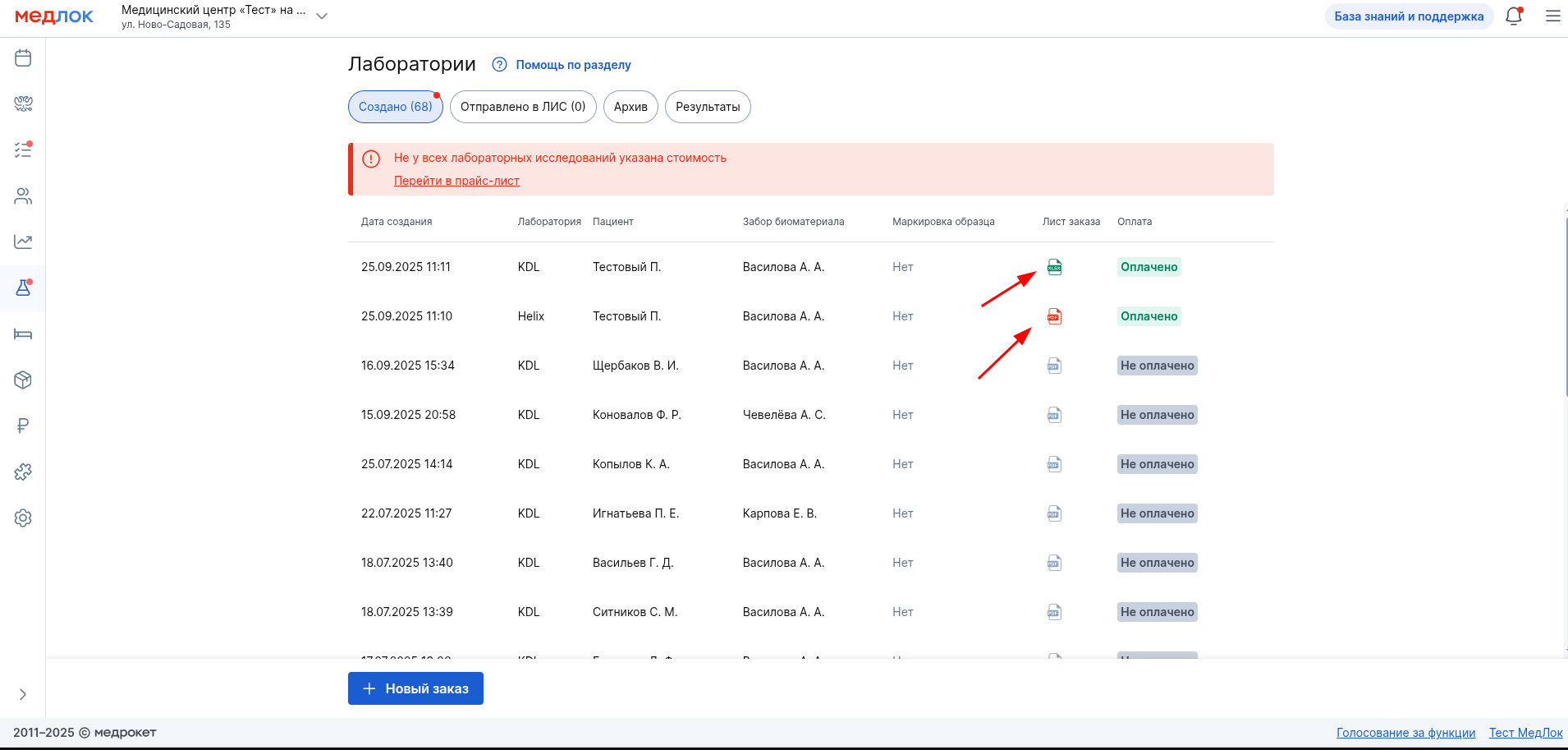Click the Новый заказ button
Viewport: 1568px width, 750px height.
tap(415, 688)
